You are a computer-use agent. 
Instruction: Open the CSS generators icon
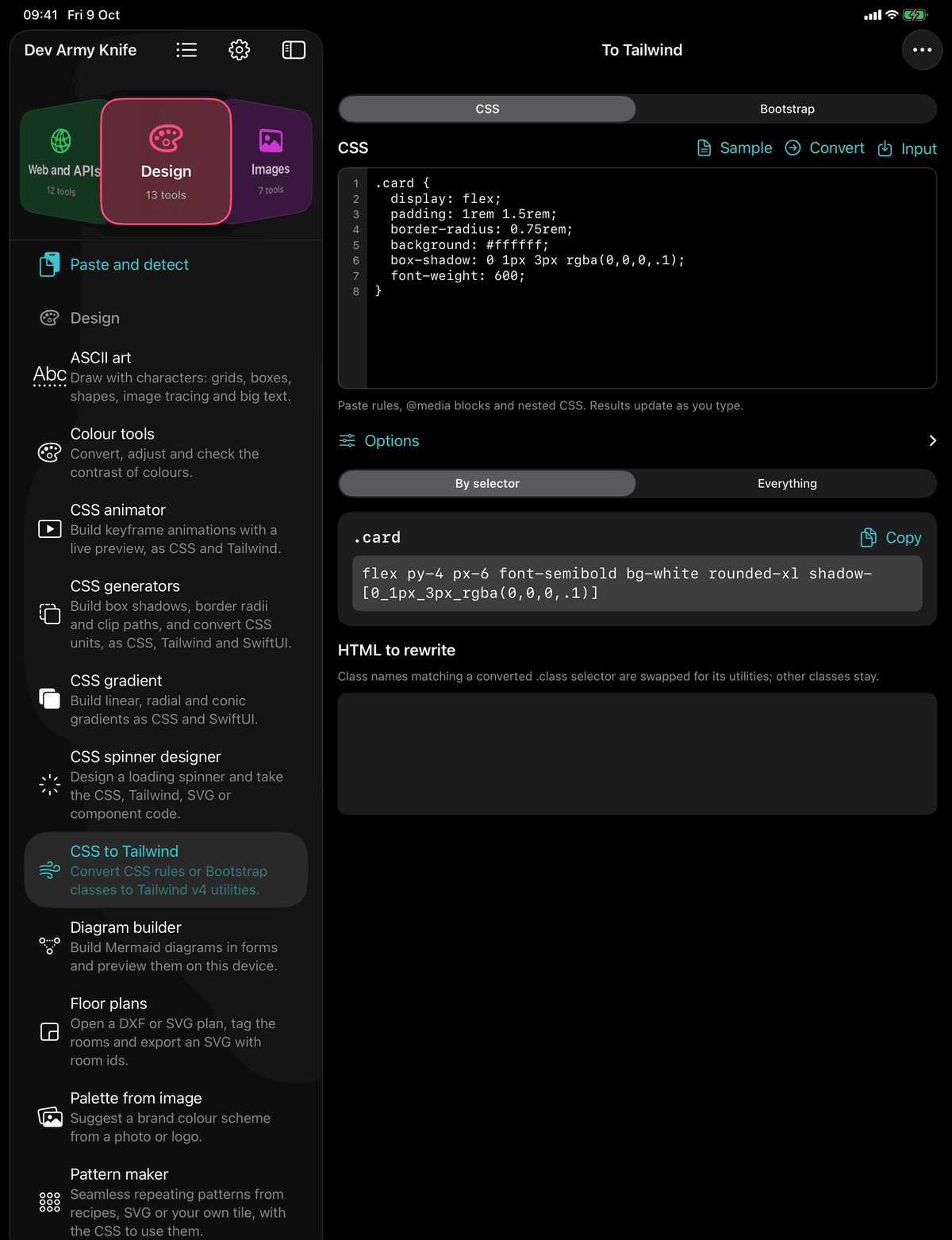49,614
